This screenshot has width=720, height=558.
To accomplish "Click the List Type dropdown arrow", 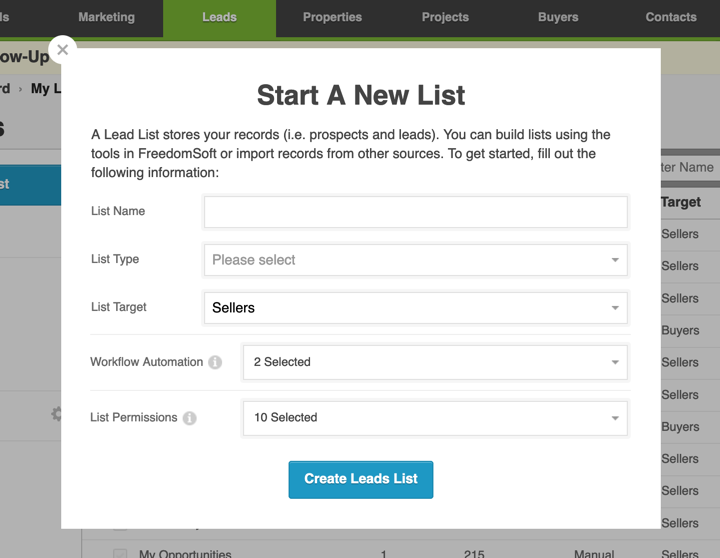I will coord(615,260).
